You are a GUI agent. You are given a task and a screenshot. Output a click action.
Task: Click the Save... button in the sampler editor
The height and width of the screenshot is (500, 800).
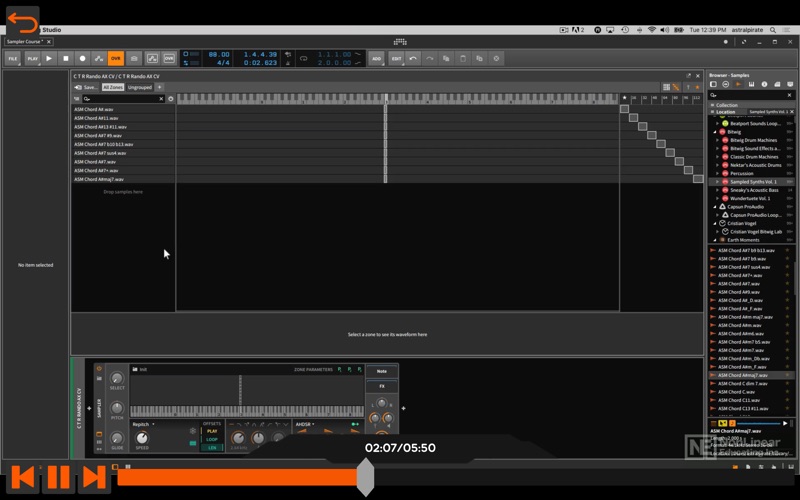click(x=86, y=87)
